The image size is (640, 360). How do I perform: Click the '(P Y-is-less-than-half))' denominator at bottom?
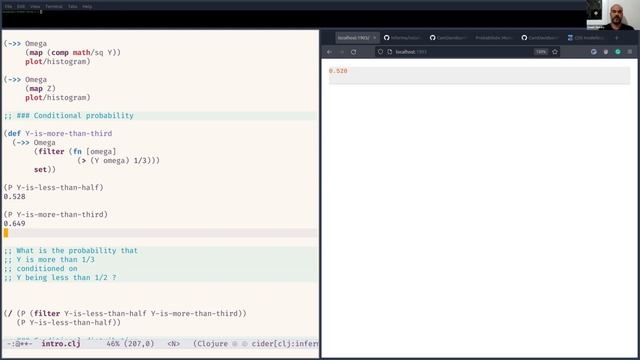(69, 322)
